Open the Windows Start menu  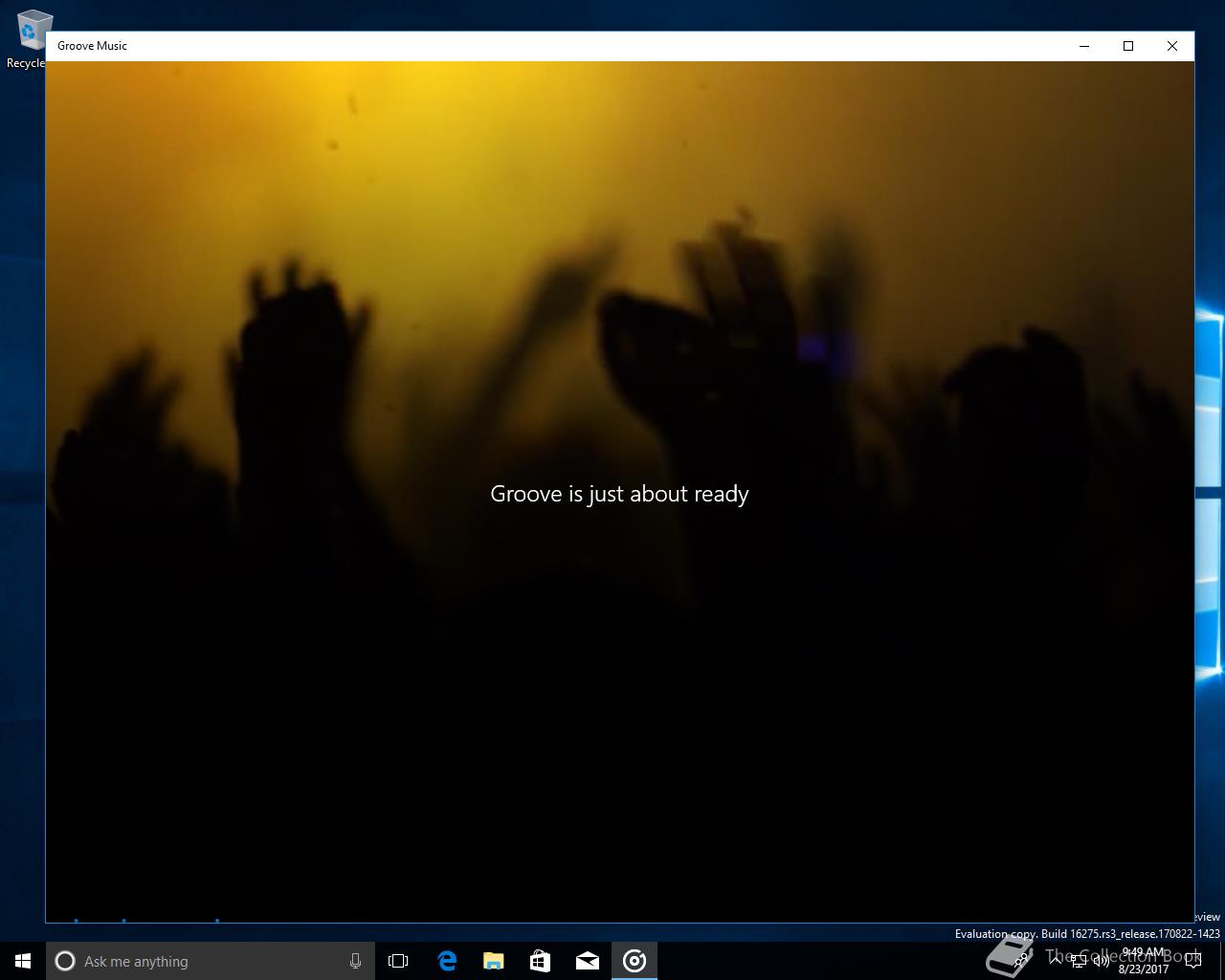[23, 961]
